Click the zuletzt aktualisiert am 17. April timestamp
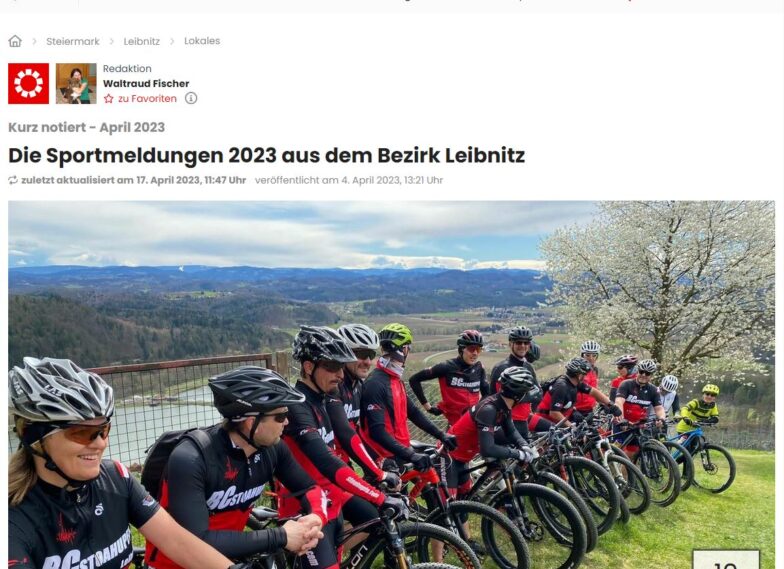Viewport: 784px width, 569px height. coord(134,180)
